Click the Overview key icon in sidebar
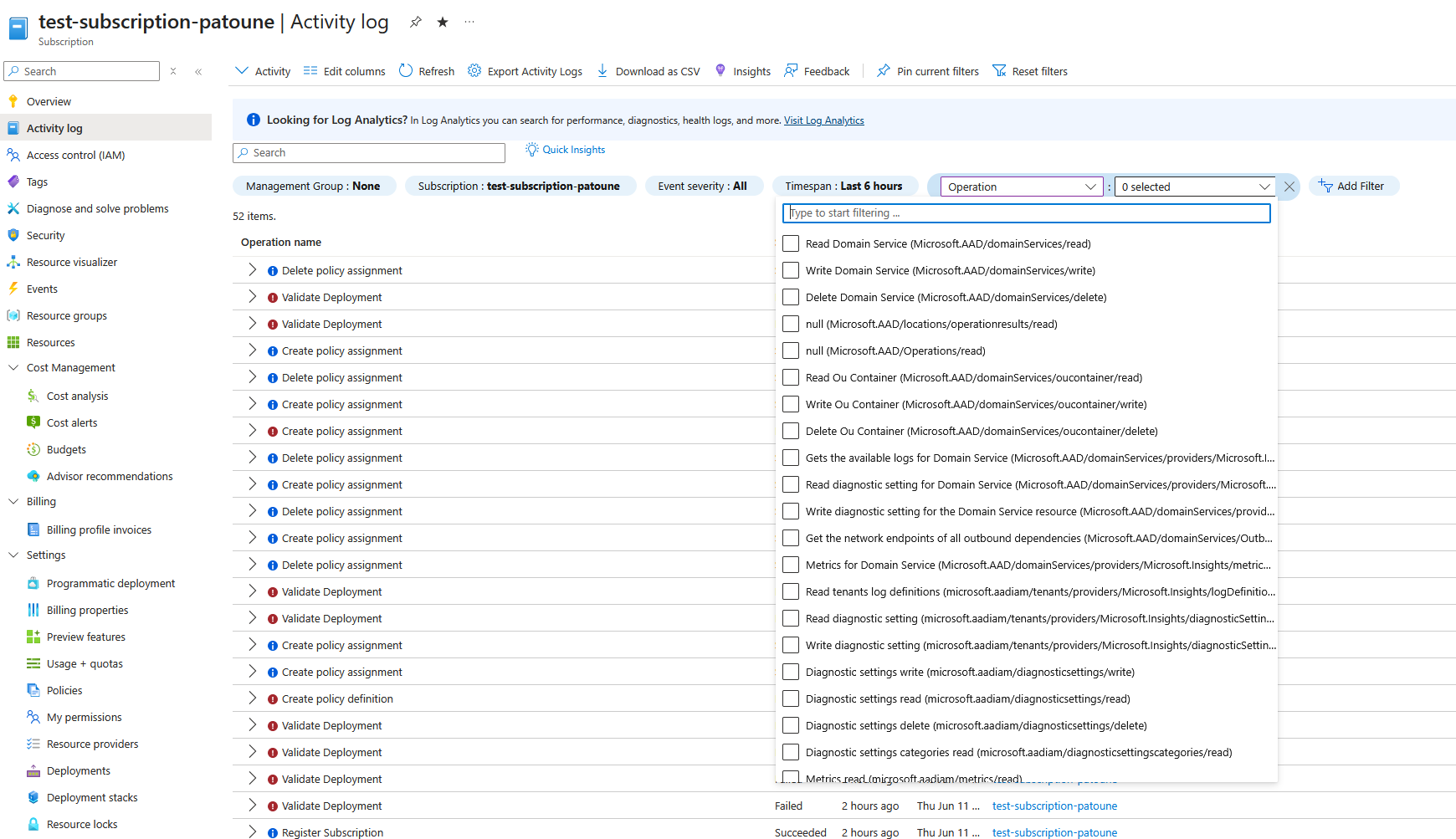The width and height of the screenshot is (1456, 839). (x=13, y=101)
